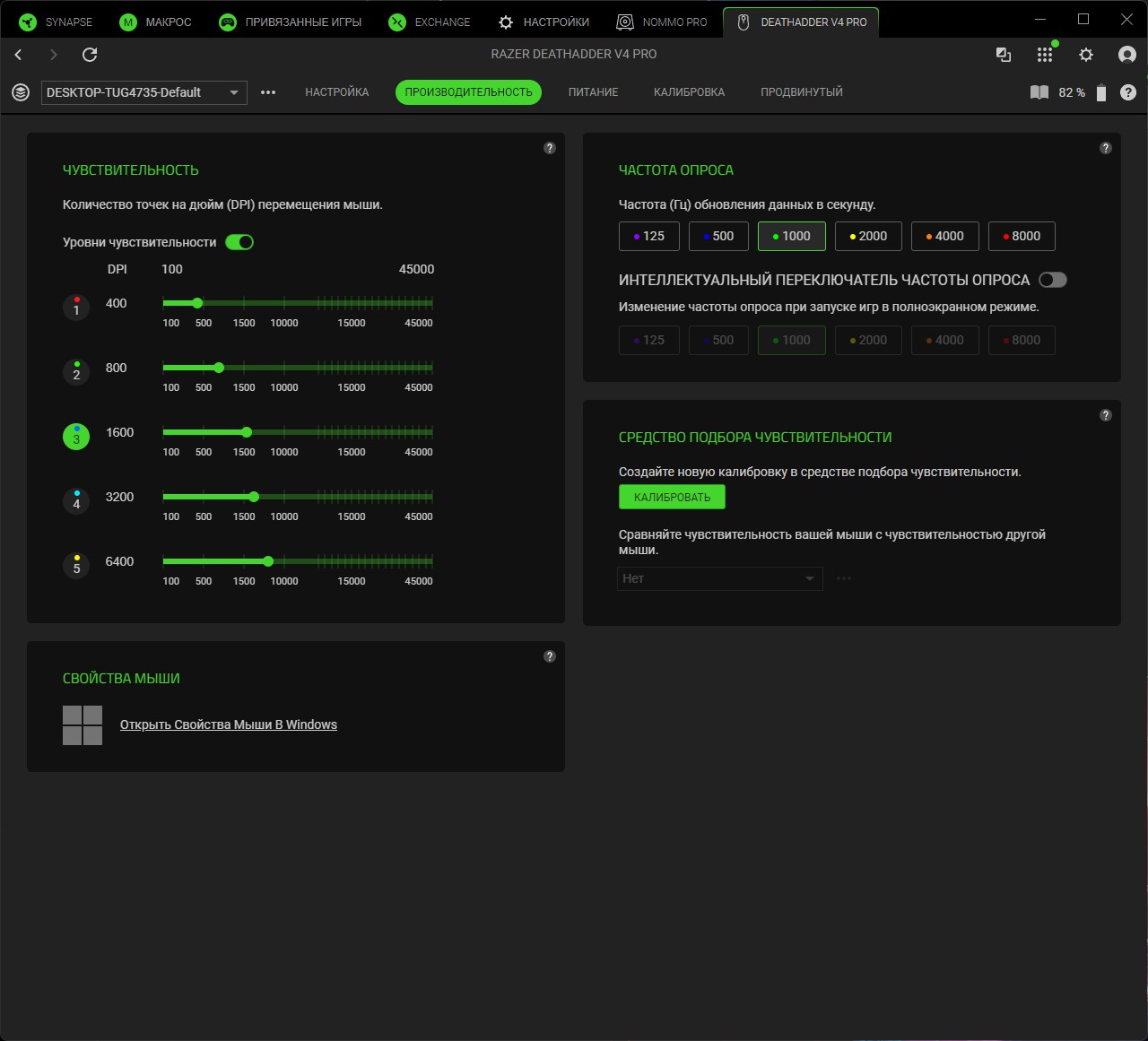Open the help question-mark in header
1148x1041 pixels.
1128,92
